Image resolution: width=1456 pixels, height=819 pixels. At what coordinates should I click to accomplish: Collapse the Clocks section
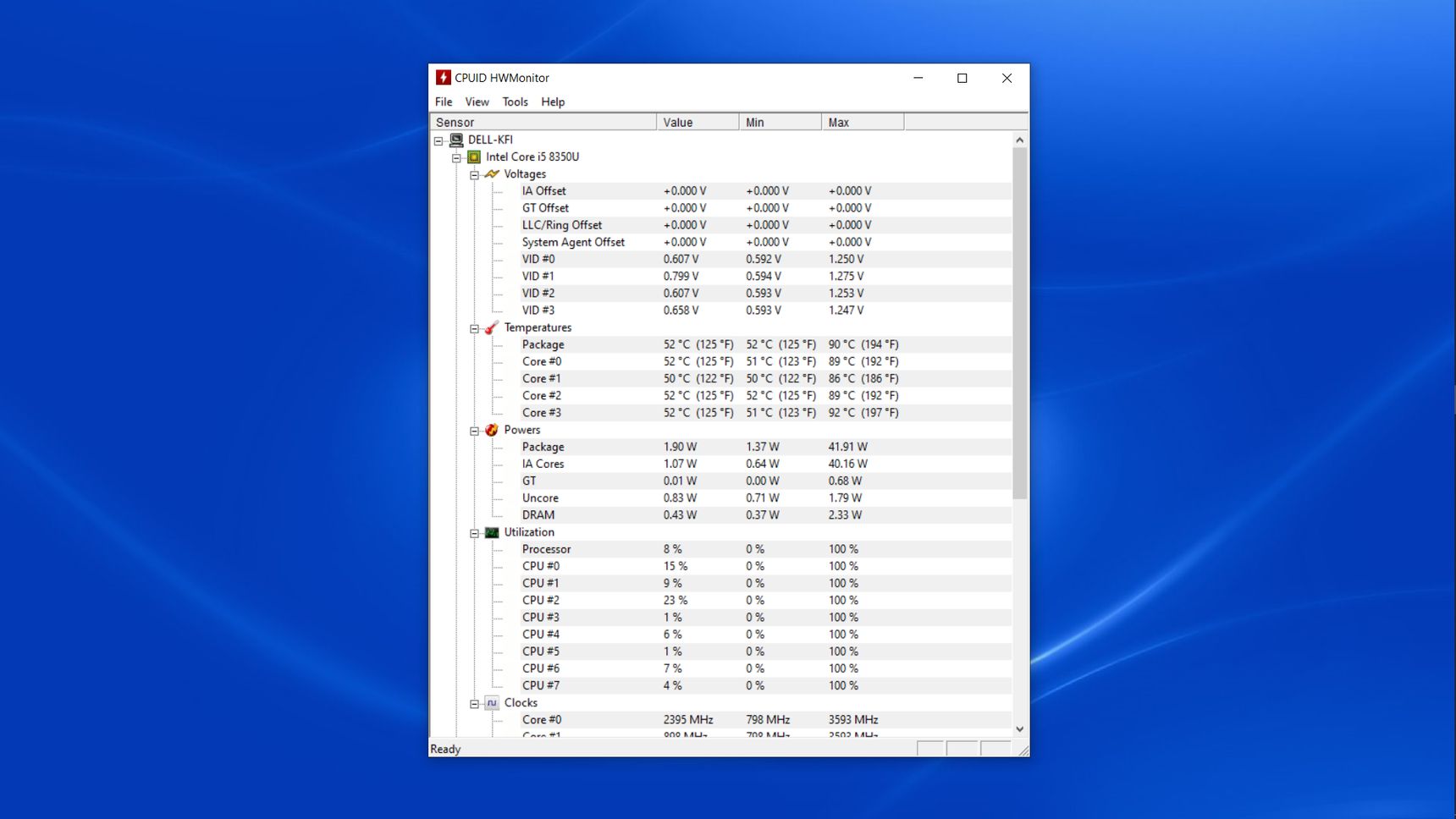click(474, 704)
